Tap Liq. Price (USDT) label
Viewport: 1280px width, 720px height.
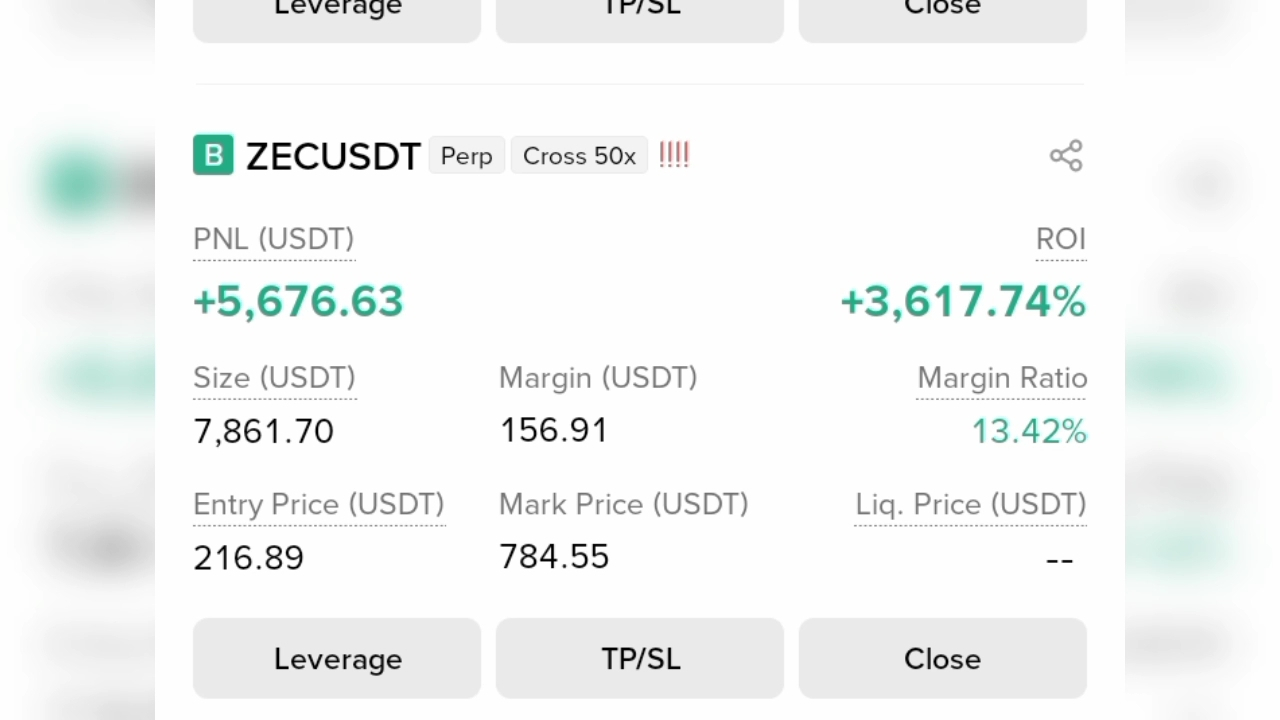(x=971, y=504)
